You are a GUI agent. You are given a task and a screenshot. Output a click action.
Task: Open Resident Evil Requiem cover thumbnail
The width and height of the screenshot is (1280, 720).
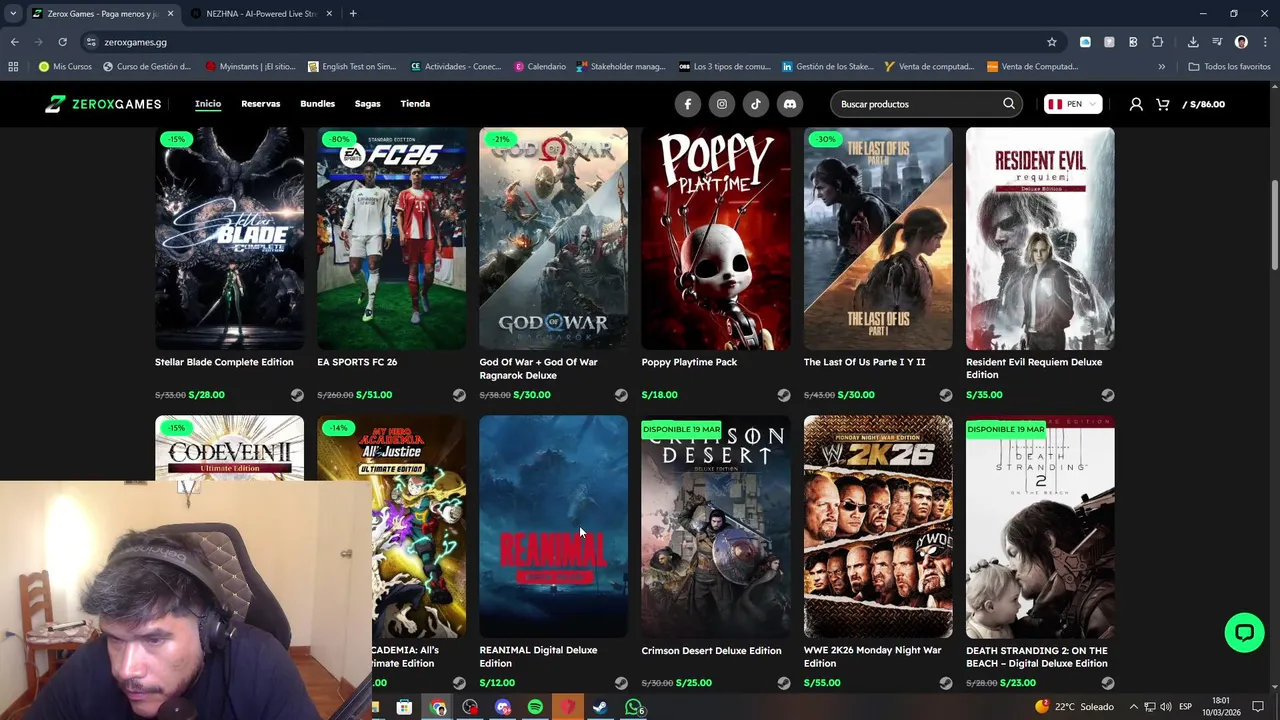tap(1040, 239)
